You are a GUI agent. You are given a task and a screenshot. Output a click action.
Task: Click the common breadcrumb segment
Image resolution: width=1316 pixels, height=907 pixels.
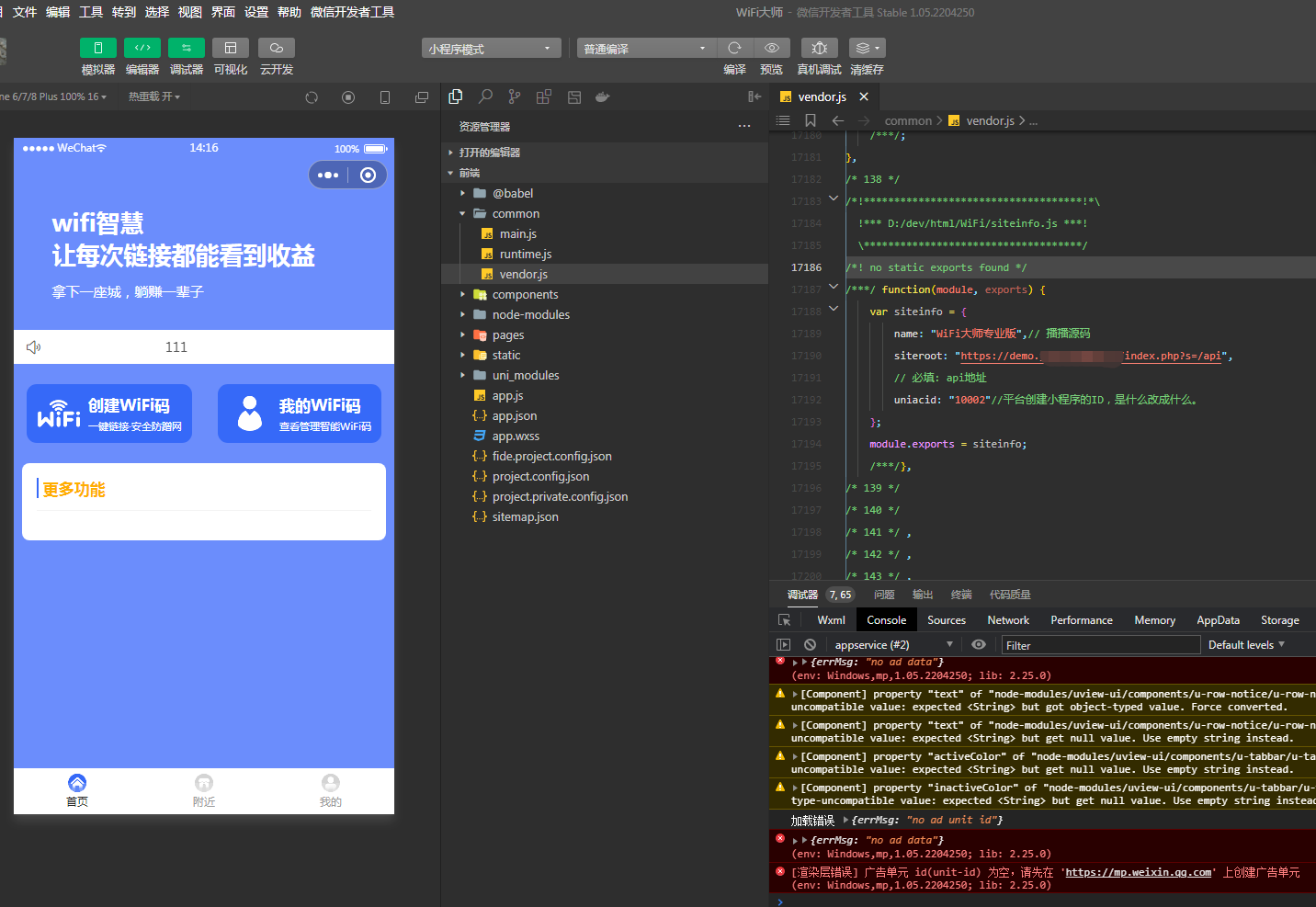[x=908, y=120]
